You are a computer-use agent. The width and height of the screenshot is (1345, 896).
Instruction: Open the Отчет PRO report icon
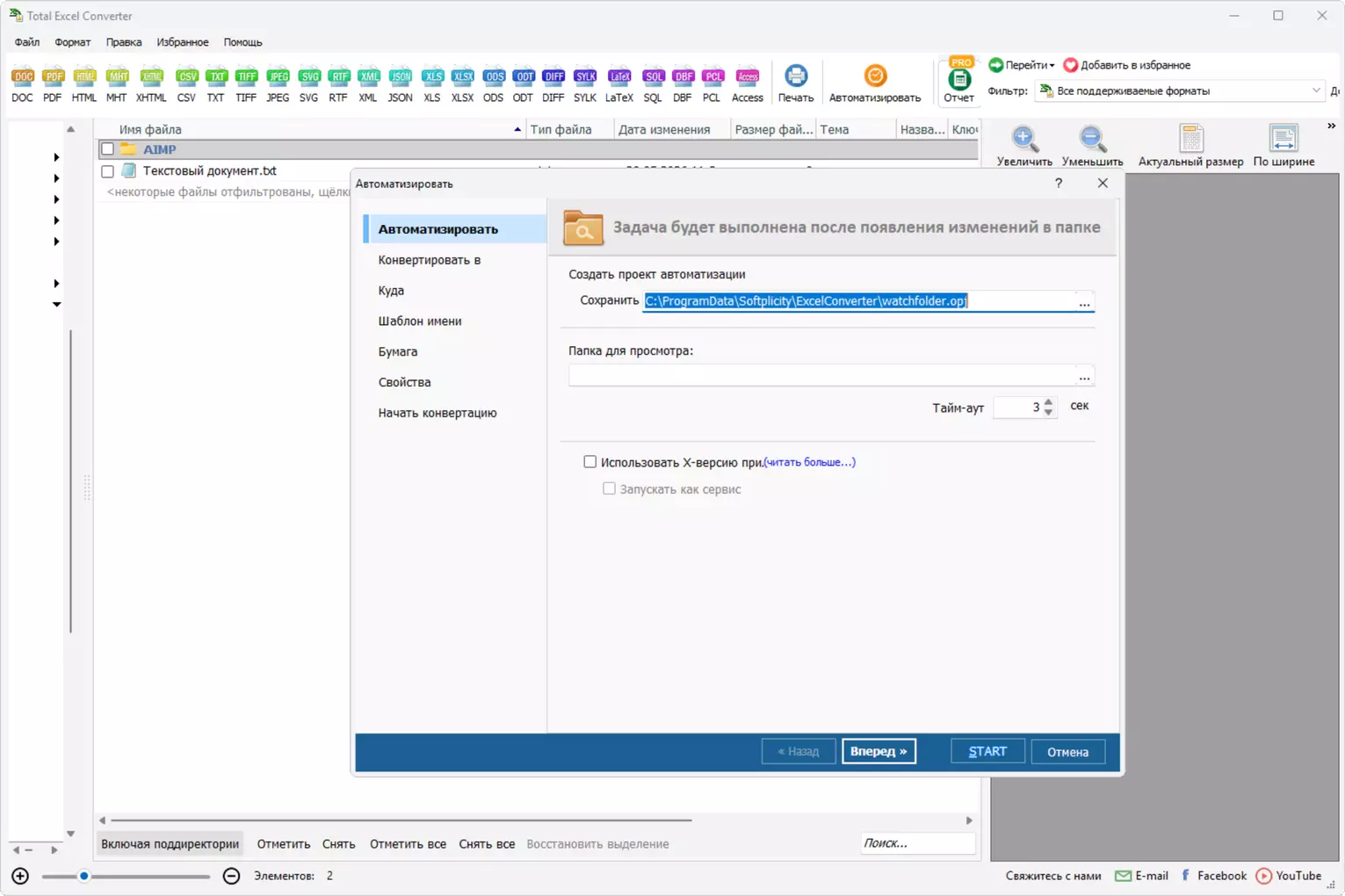(959, 81)
